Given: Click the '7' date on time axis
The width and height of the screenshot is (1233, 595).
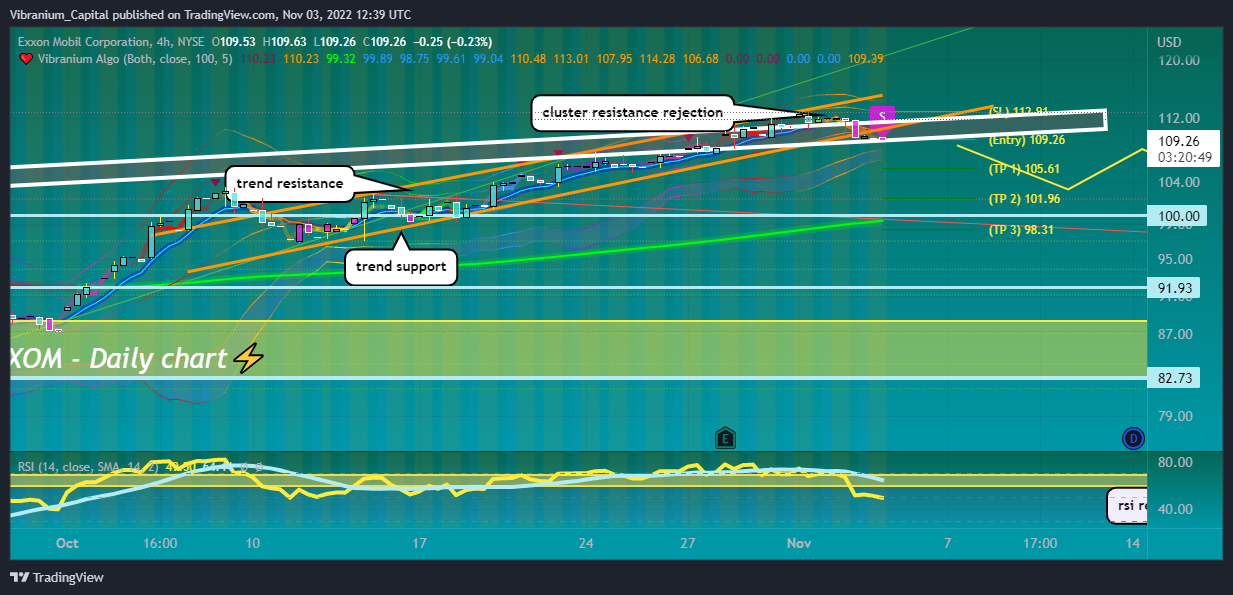Looking at the screenshot, I should [x=947, y=544].
